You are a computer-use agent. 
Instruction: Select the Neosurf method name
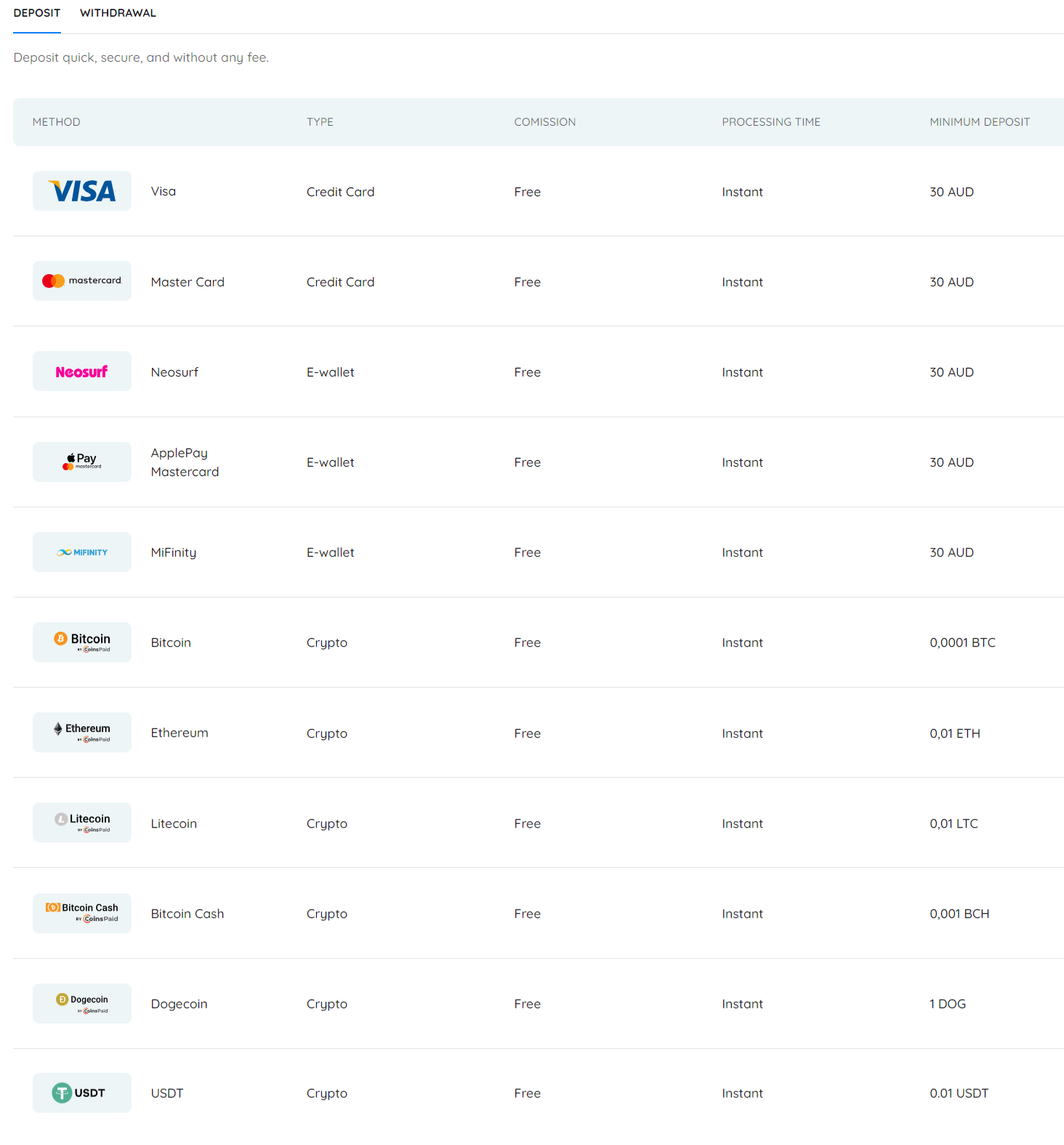174,372
